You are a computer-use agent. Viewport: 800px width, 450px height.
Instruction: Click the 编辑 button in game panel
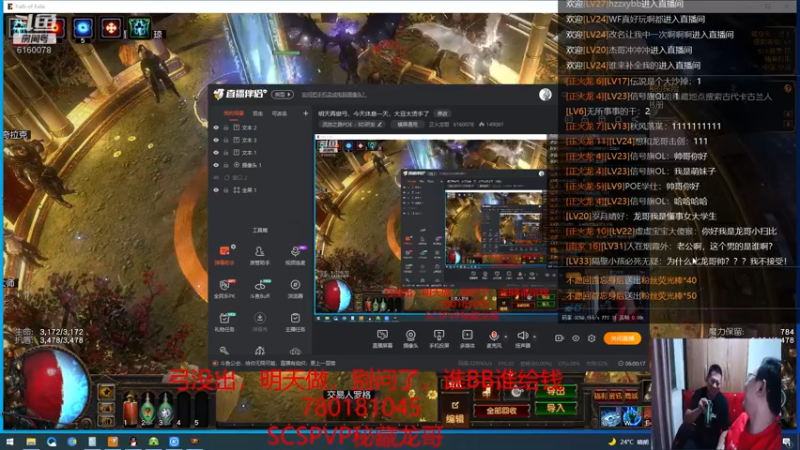pos(455,412)
